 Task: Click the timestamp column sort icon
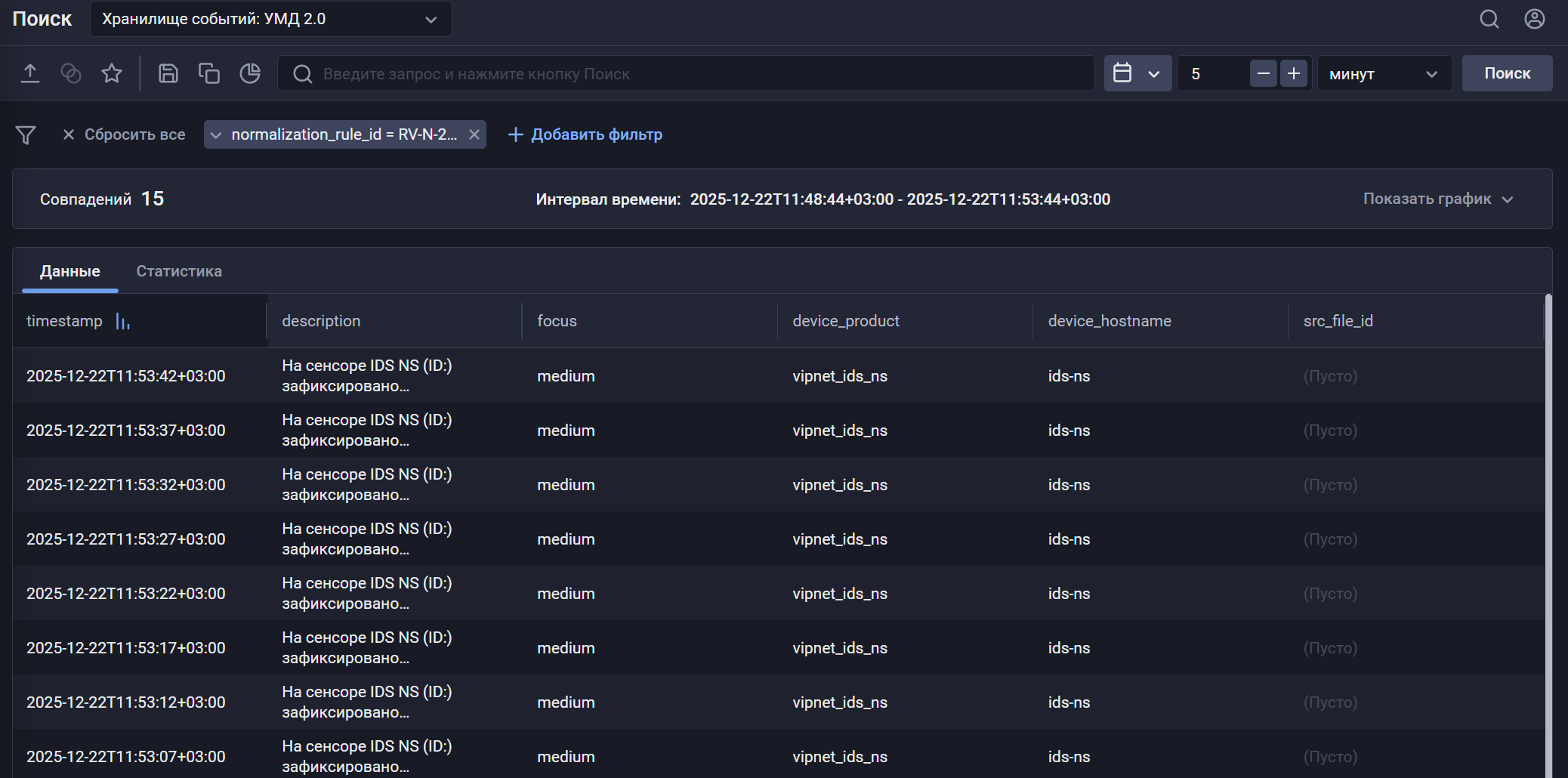point(123,322)
